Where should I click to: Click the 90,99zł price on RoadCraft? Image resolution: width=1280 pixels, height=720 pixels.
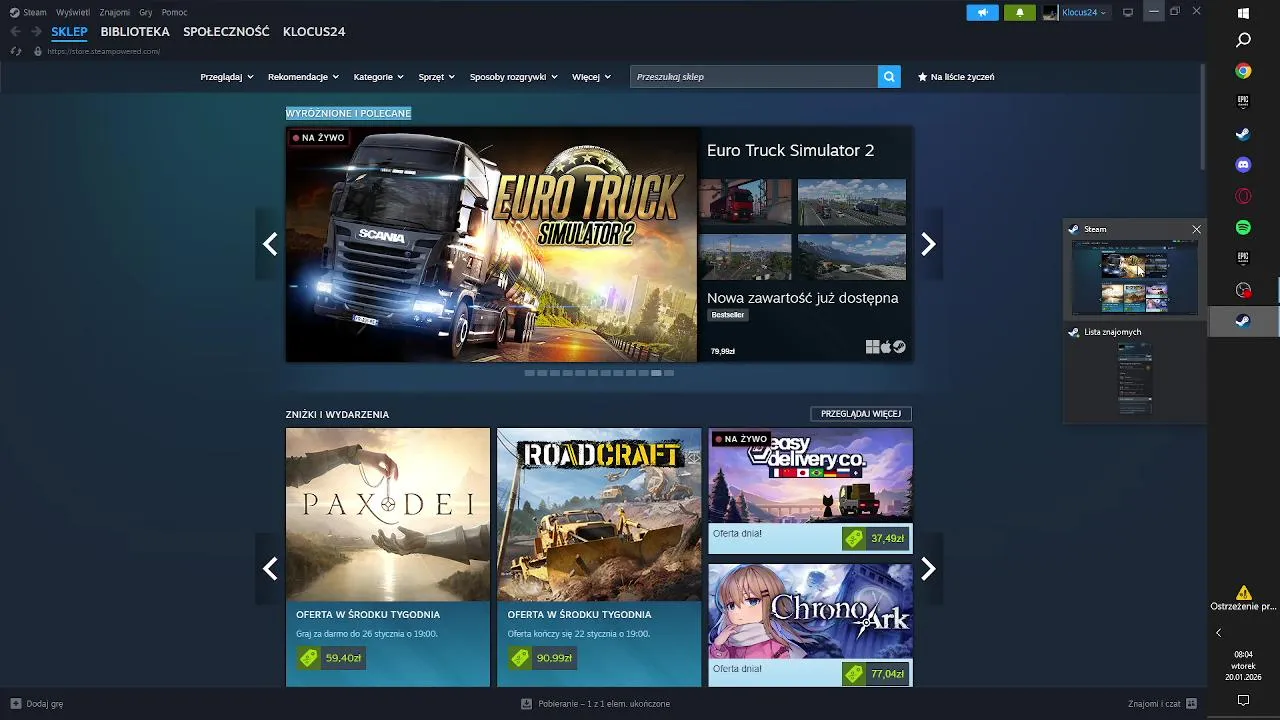click(541, 658)
